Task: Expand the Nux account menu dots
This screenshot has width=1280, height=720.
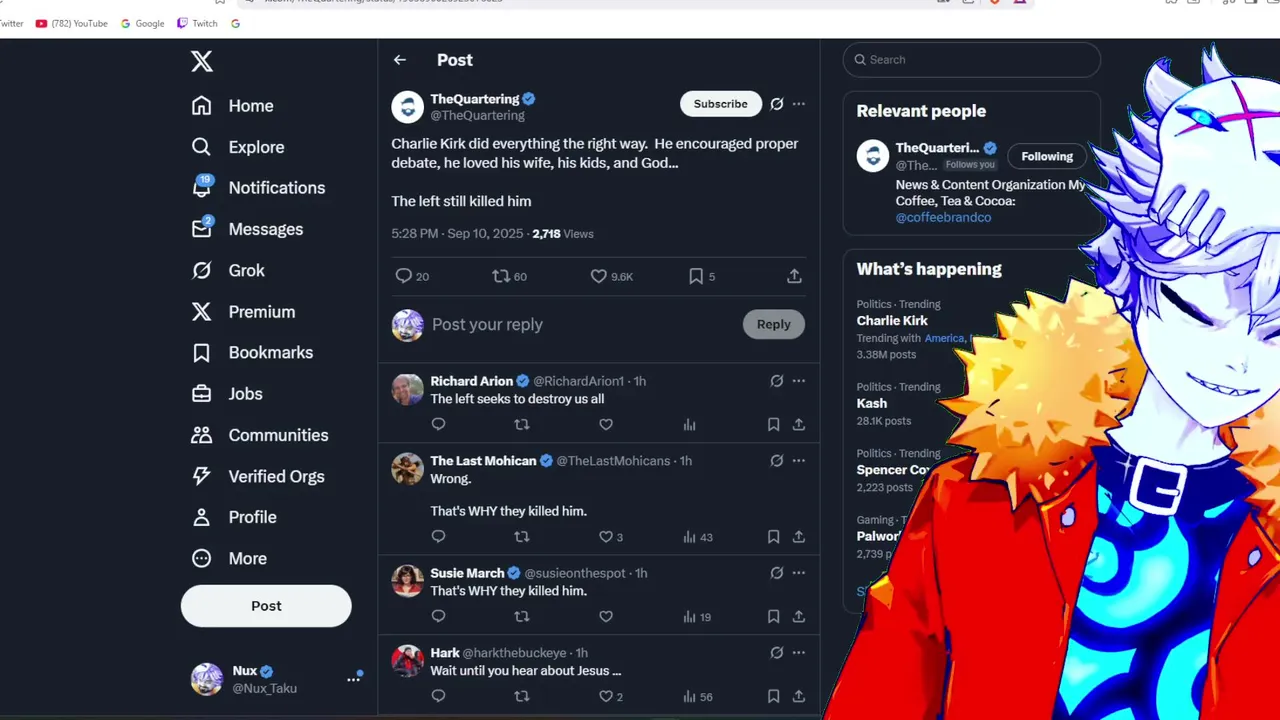Action: (x=353, y=679)
